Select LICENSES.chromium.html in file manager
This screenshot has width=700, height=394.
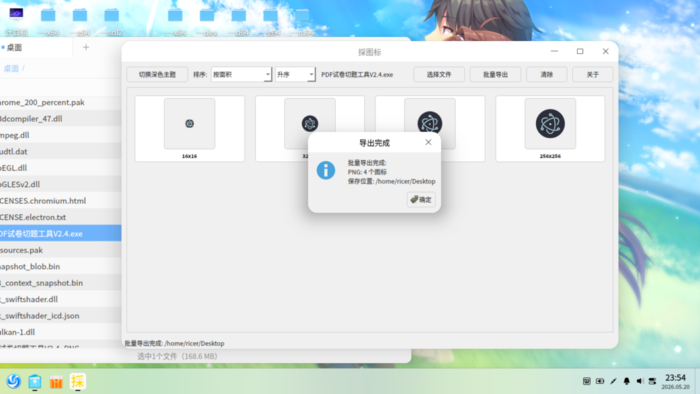60,201
